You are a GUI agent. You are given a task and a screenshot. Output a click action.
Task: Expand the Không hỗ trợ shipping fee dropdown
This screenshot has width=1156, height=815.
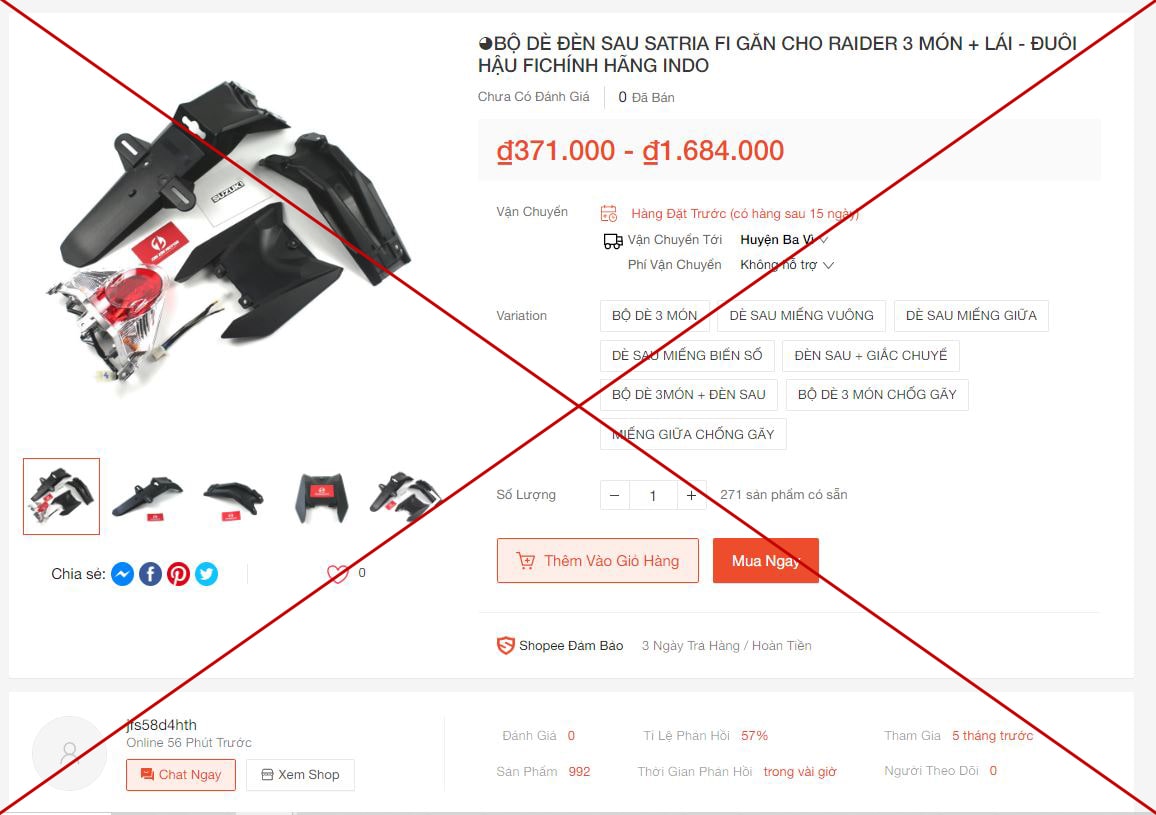point(787,265)
